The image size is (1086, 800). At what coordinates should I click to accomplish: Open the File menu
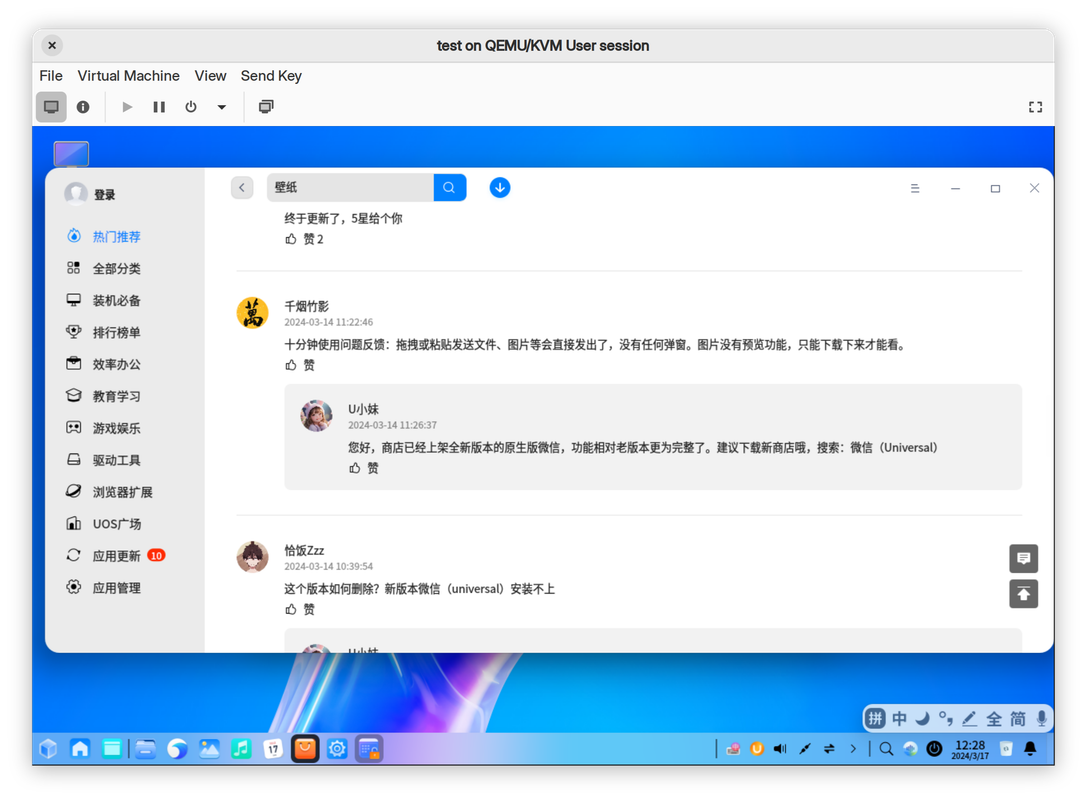coord(51,76)
